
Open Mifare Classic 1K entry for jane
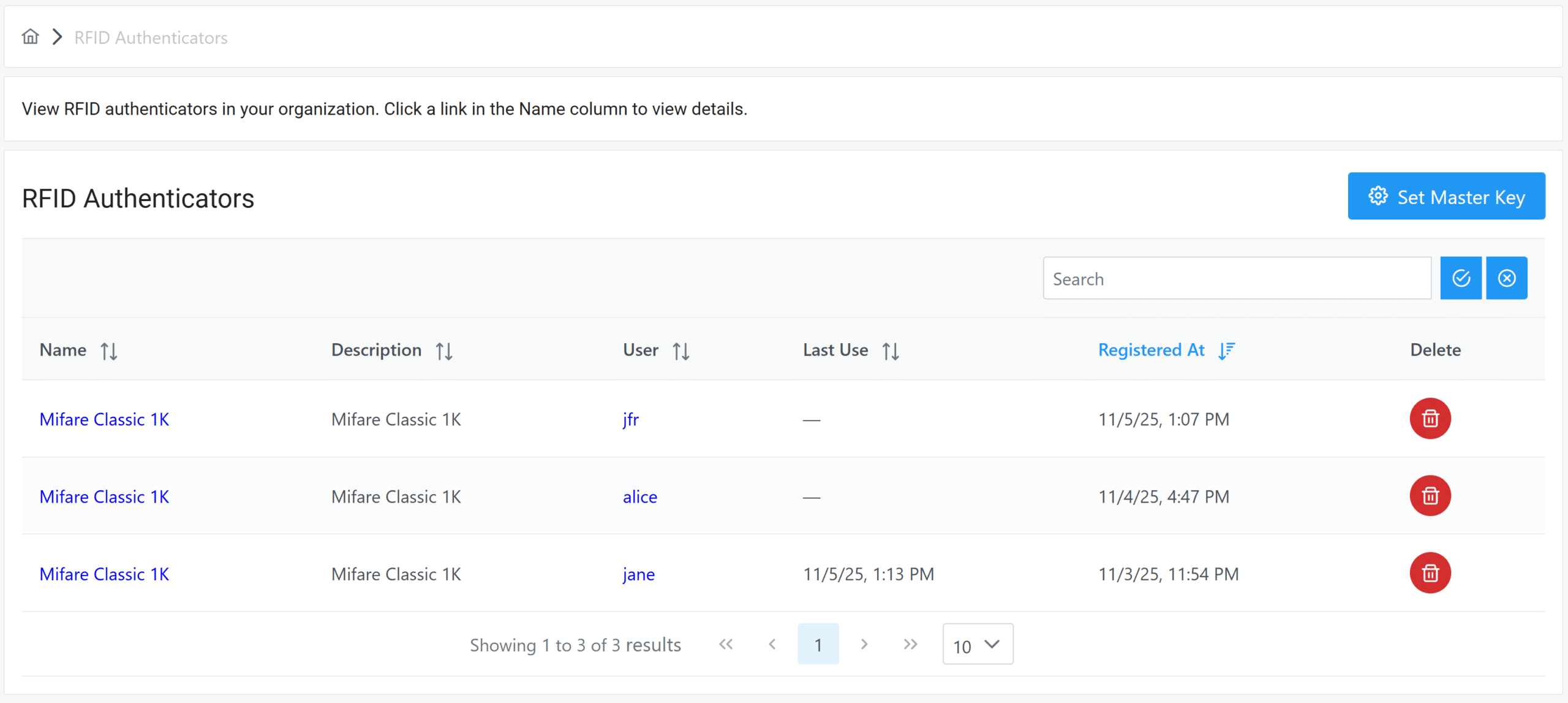point(104,574)
